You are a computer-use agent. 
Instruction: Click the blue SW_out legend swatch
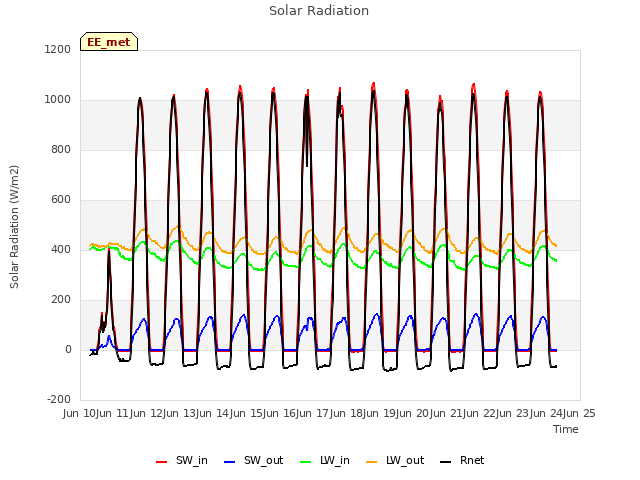(230, 462)
